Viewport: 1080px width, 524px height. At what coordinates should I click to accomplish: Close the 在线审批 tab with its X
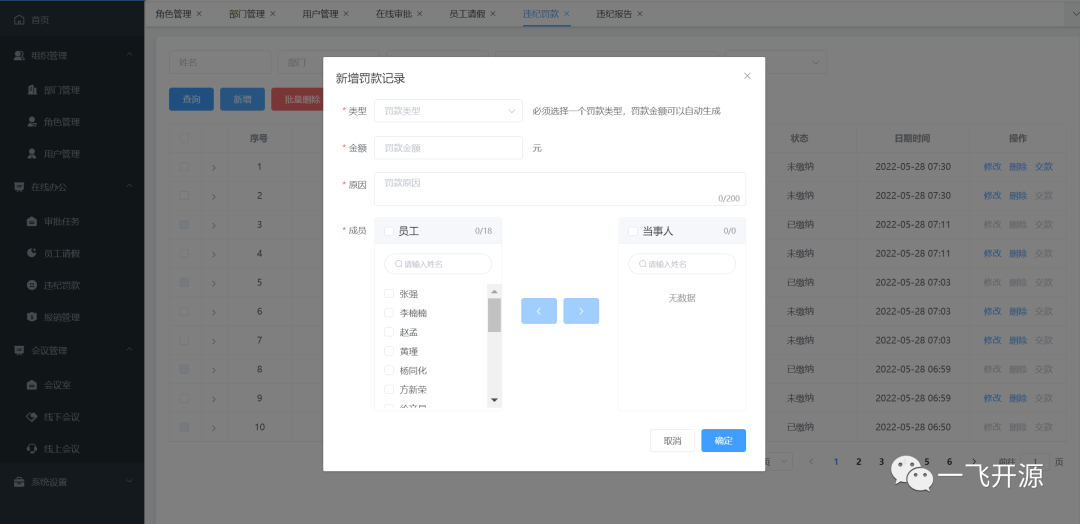[x=419, y=13]
